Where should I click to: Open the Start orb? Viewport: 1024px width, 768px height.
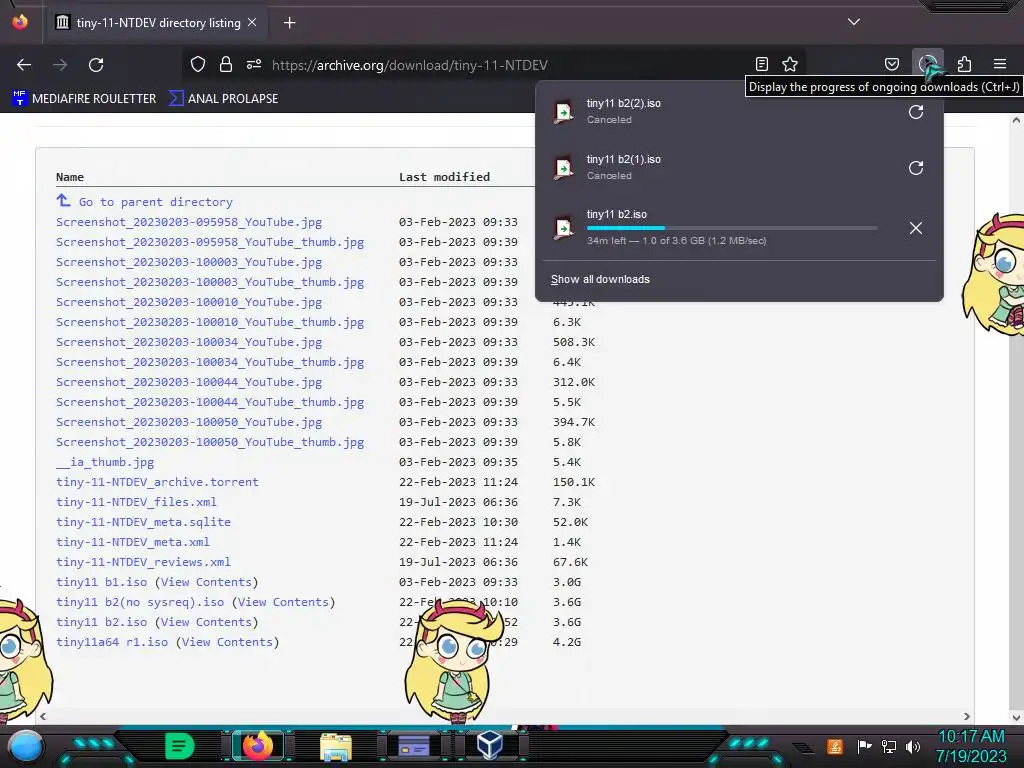(26, 746)
